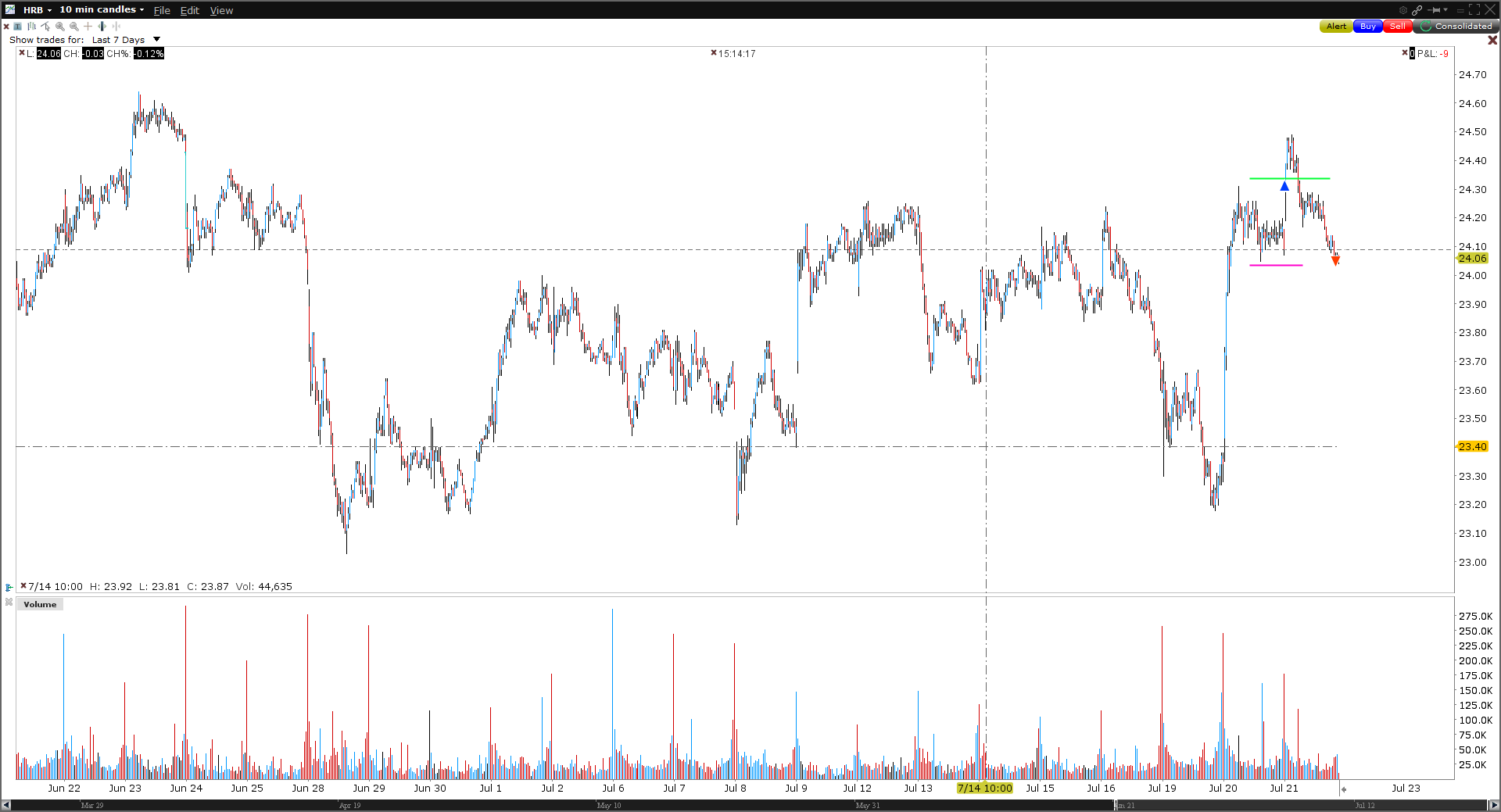The image size is (1501, 812).
Task: Click the 23.00 price axis label
Action: point(1472,562)
